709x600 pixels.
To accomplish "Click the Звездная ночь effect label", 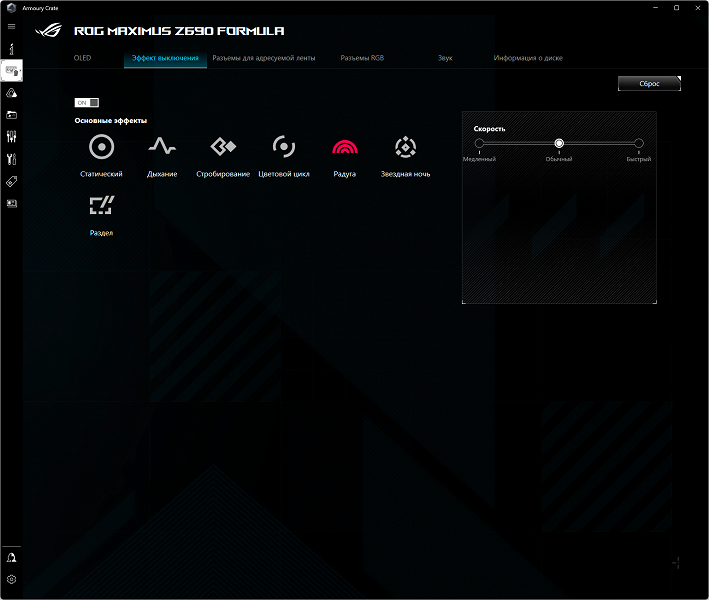I will (405, 174).
